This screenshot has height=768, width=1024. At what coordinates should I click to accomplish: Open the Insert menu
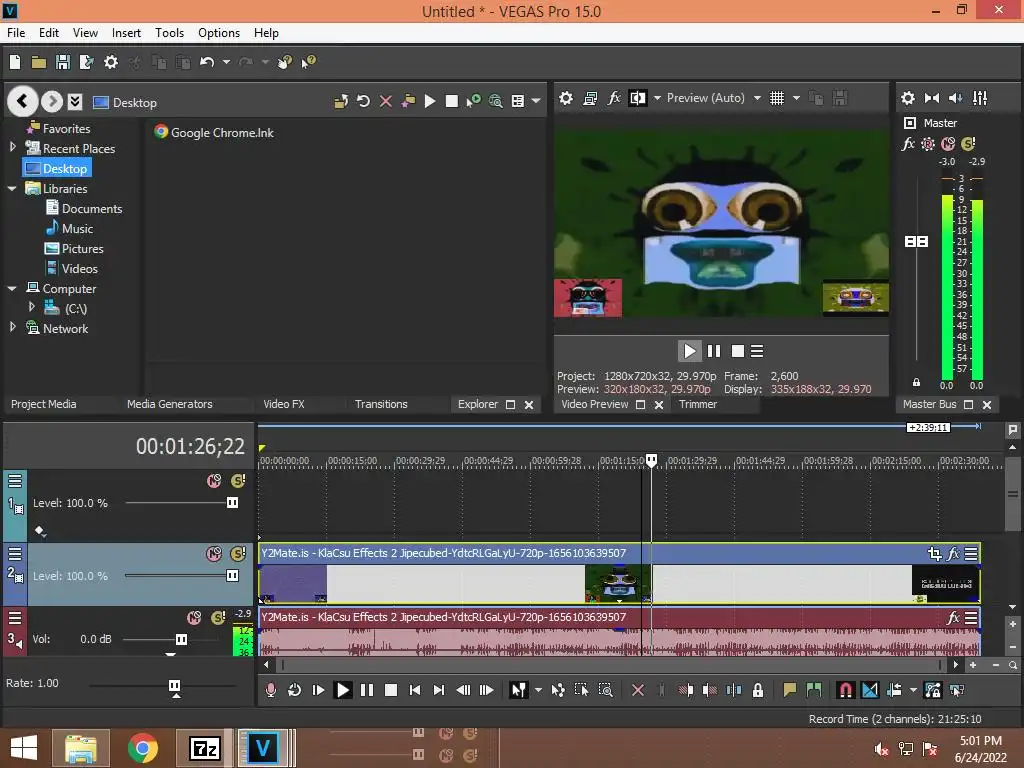click(x=126, y=33)
